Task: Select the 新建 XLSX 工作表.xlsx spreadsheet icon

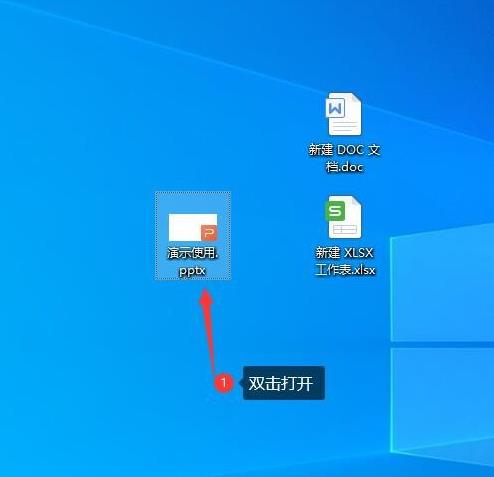Action: tap(343, 217)
